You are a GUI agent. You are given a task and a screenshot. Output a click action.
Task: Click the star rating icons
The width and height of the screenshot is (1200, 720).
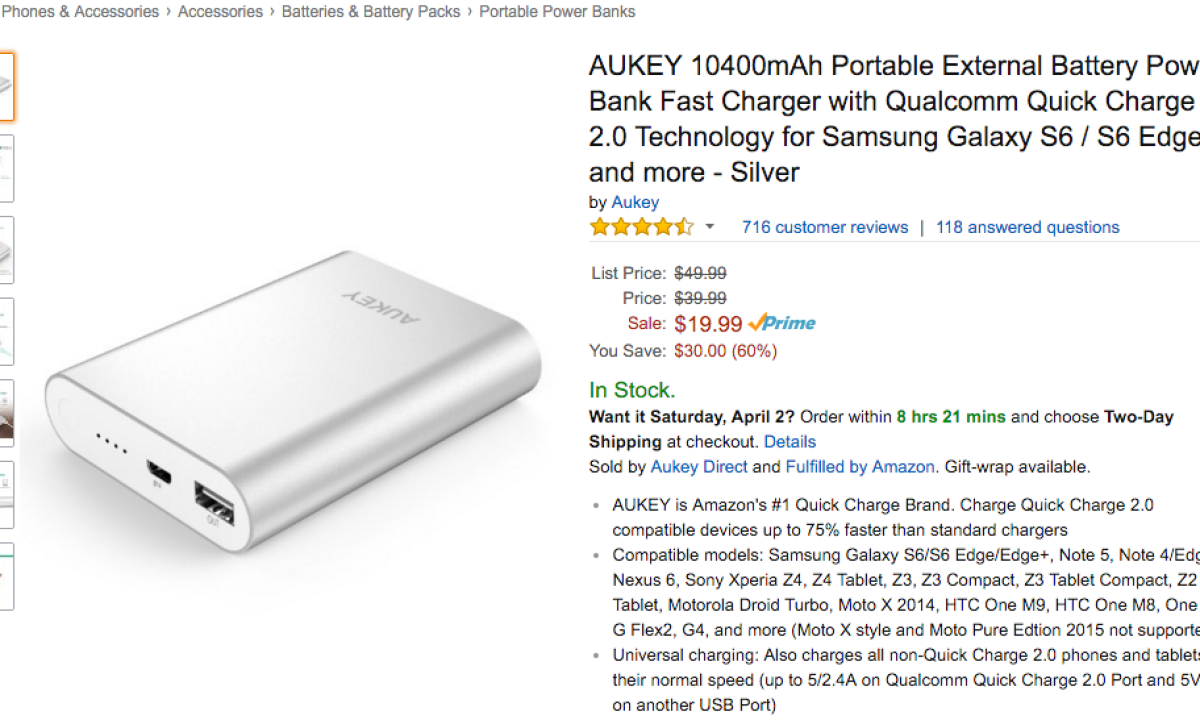[641, 227]
